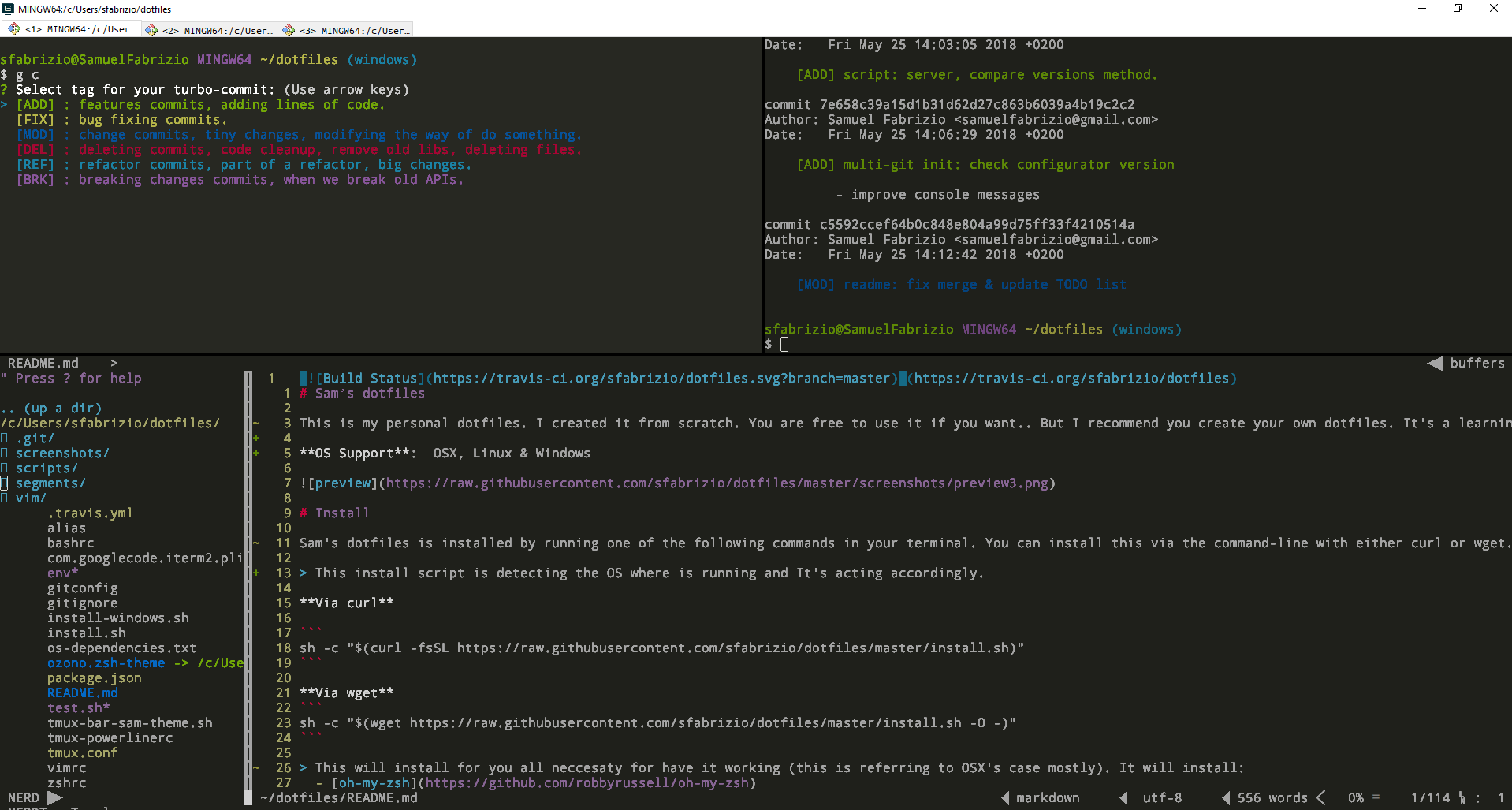
Task: Open zshrc in the file tree
Action: 66,783
